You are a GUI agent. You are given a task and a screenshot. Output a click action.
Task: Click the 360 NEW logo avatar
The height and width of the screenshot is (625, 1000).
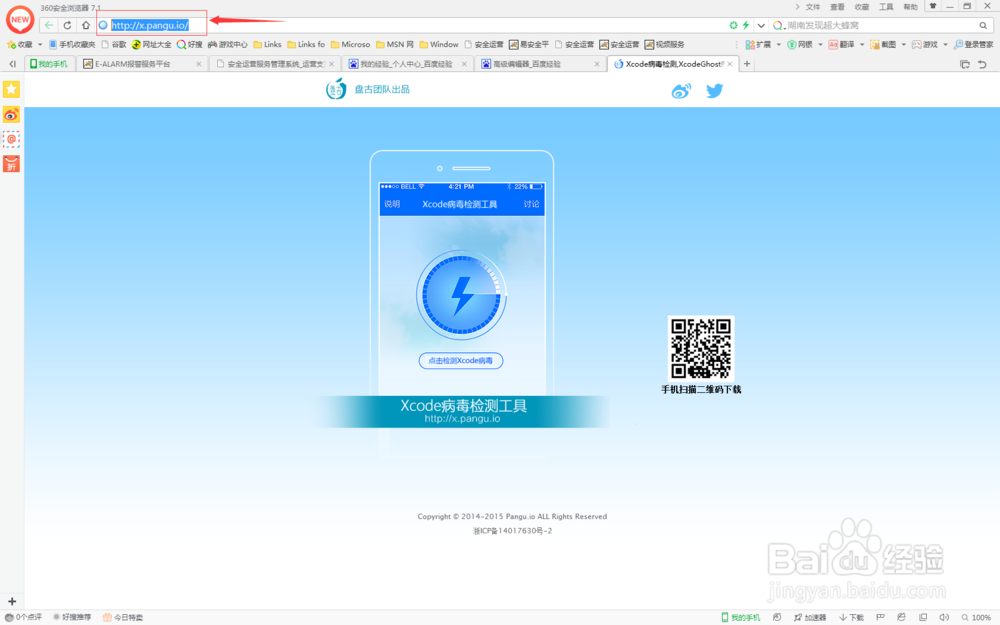[x=20, y=19]
